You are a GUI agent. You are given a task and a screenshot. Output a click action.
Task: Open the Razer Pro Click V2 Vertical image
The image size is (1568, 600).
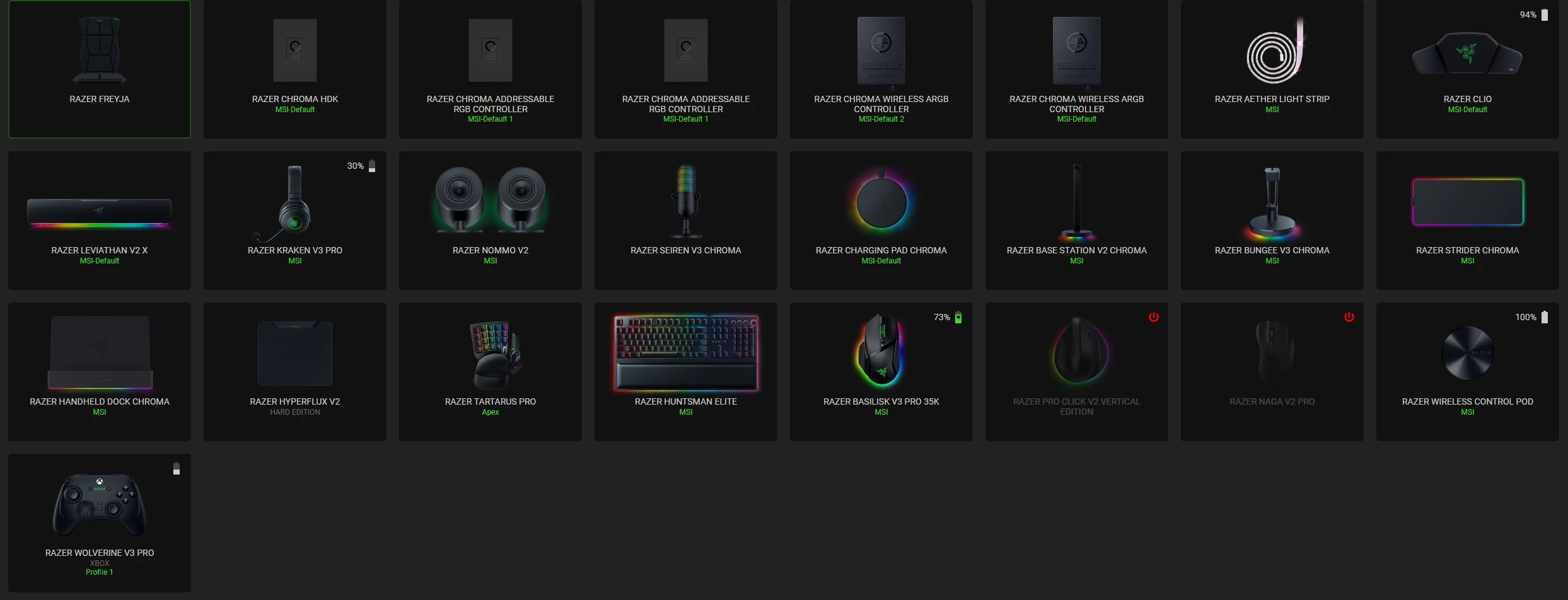point(1079,352)
